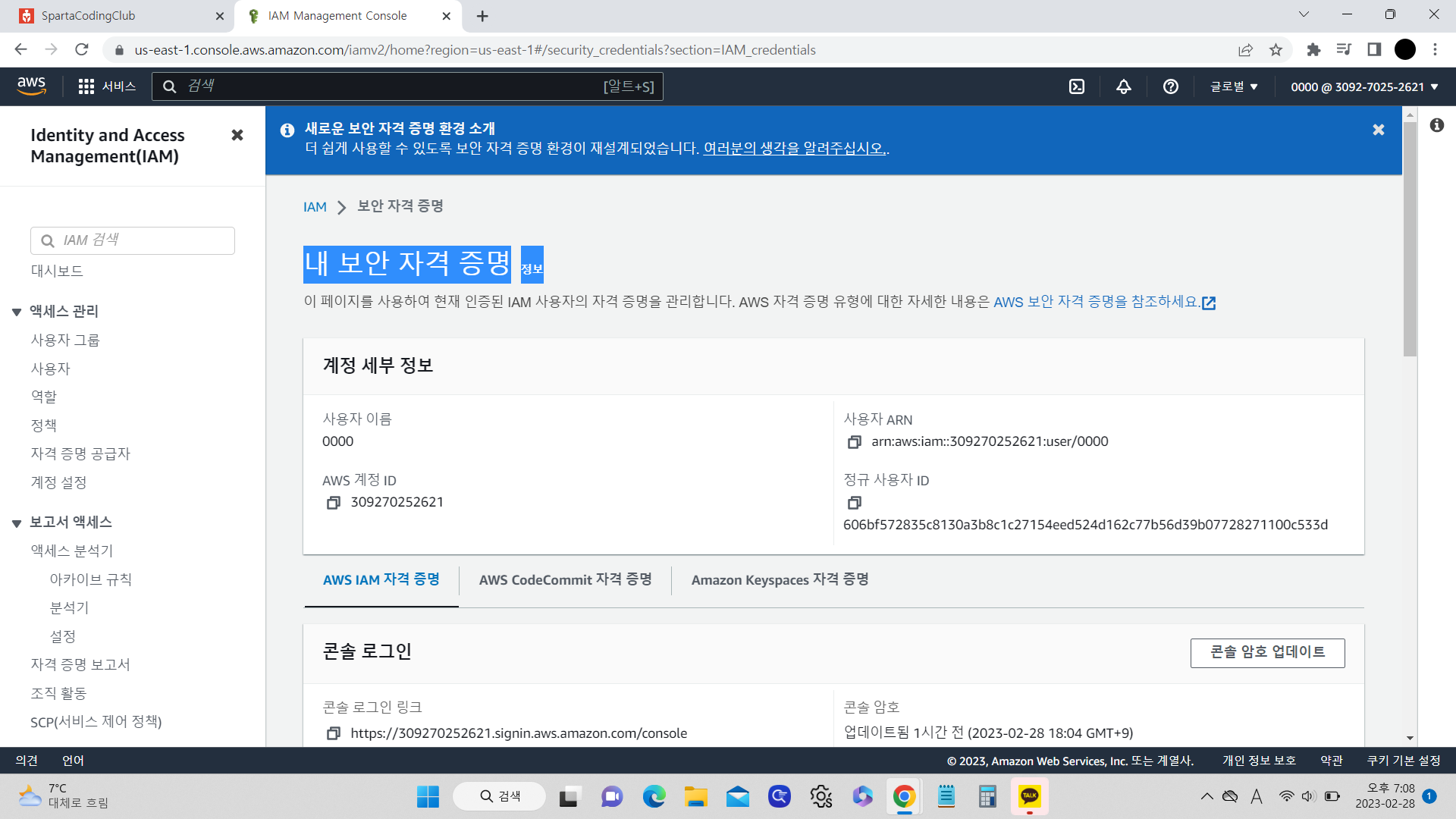Switch to the SpartaCodingClub browser tab
The image size is (1456, 819).
point(121,16)
